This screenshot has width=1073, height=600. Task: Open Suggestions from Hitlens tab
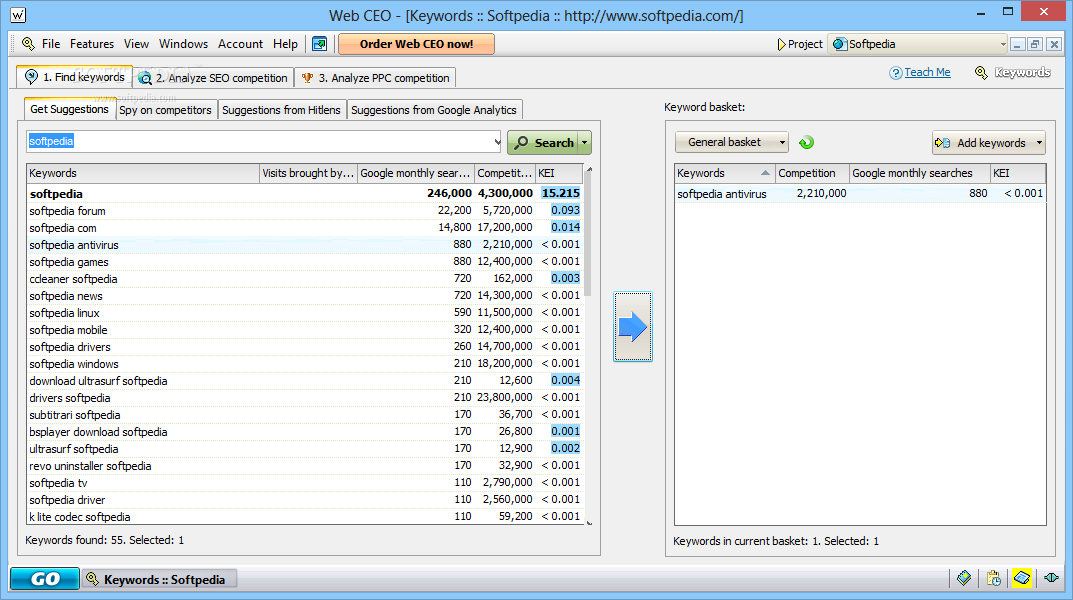pyautogui.click(x=281, y=110)
